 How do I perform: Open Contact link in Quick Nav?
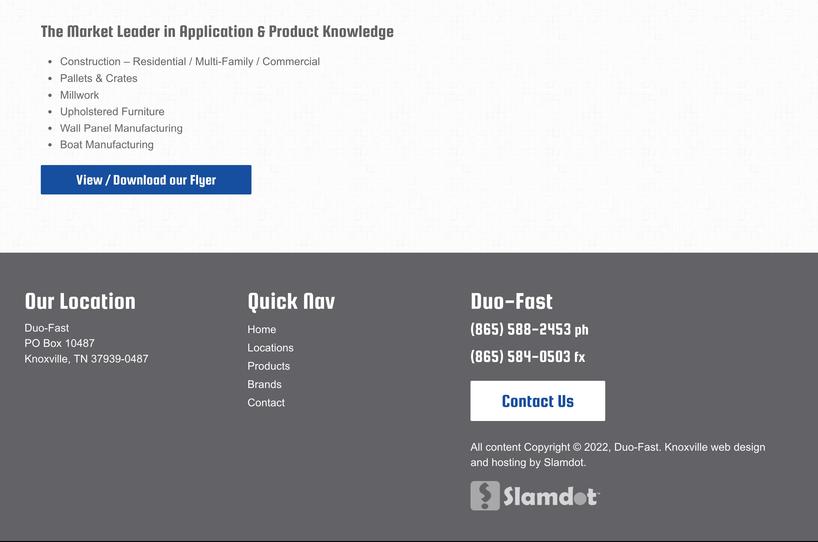(266, 403)
